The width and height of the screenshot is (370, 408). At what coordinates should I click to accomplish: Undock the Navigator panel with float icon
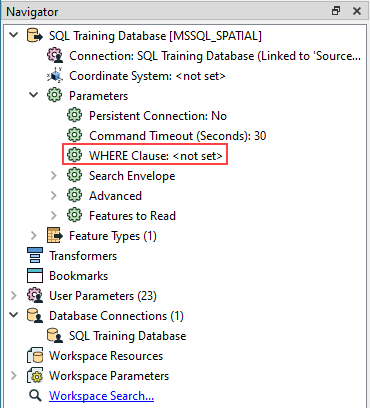point(336,11)
